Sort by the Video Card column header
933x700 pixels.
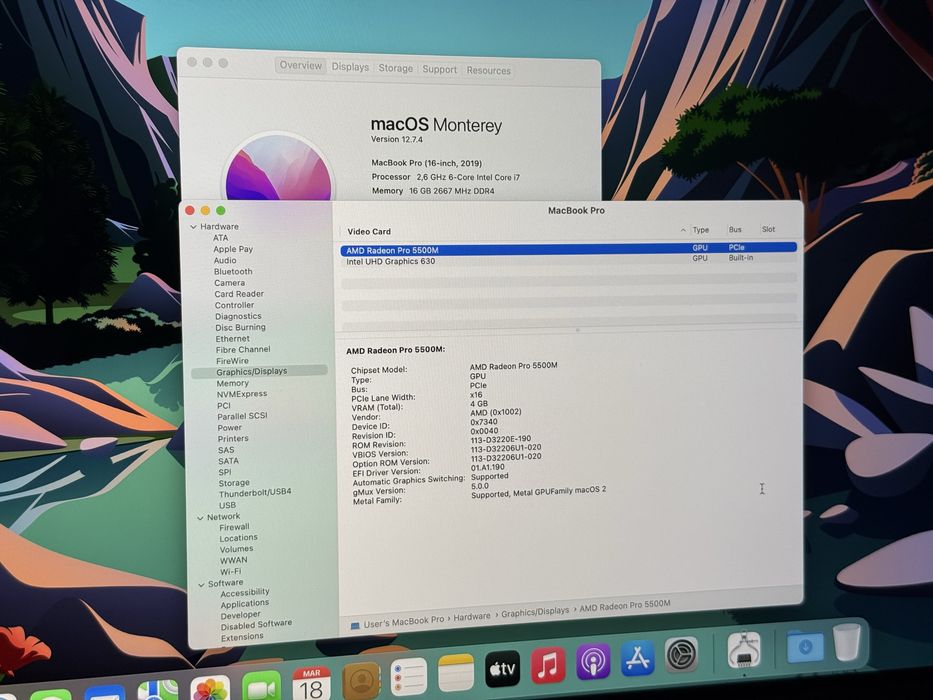tap(369, 232)
